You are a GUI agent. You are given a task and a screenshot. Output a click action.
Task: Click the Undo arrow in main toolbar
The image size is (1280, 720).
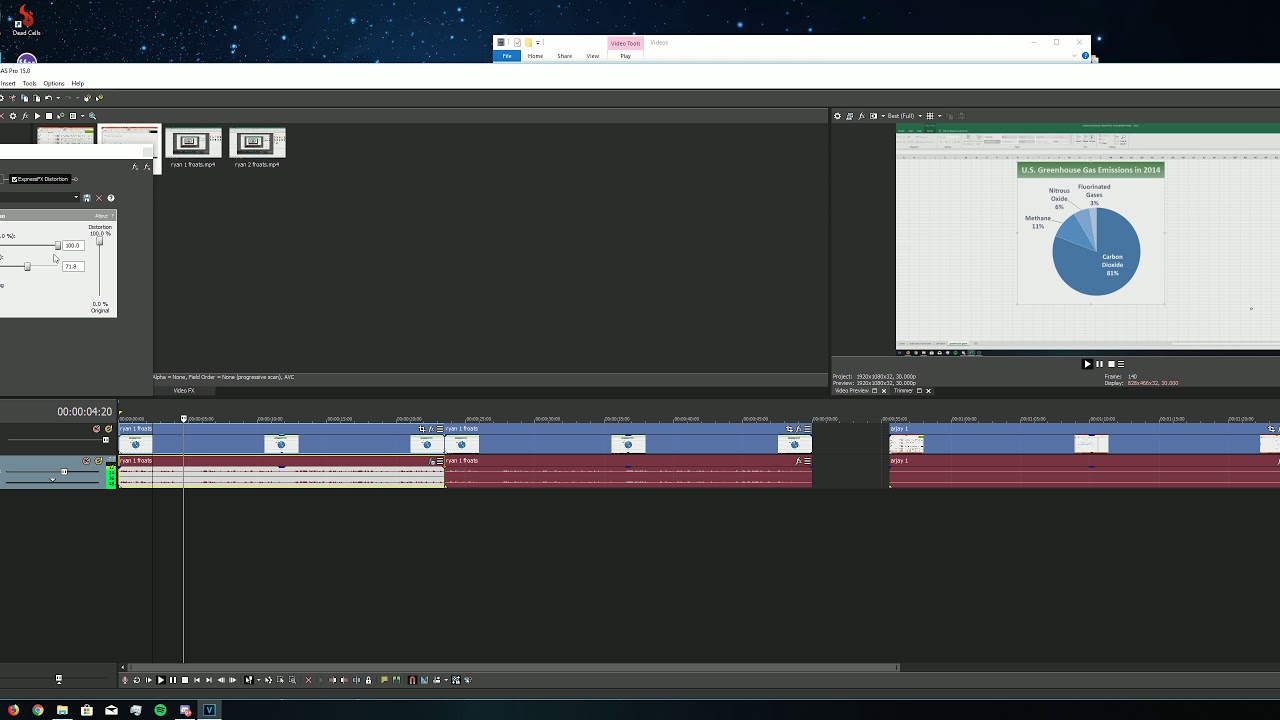pyautogui.click(x=48, y=98)
